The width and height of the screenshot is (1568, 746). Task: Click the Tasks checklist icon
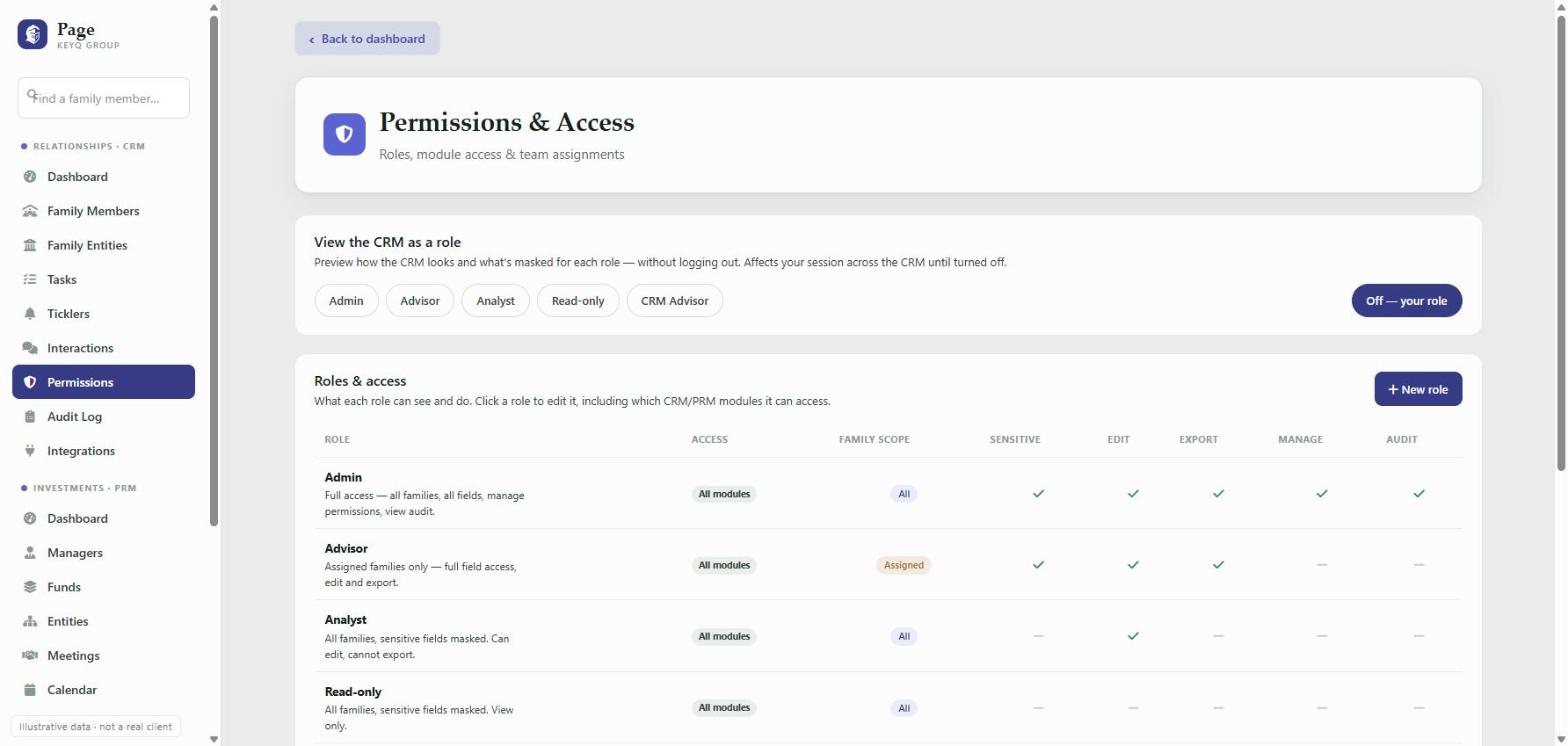point(30,279)
